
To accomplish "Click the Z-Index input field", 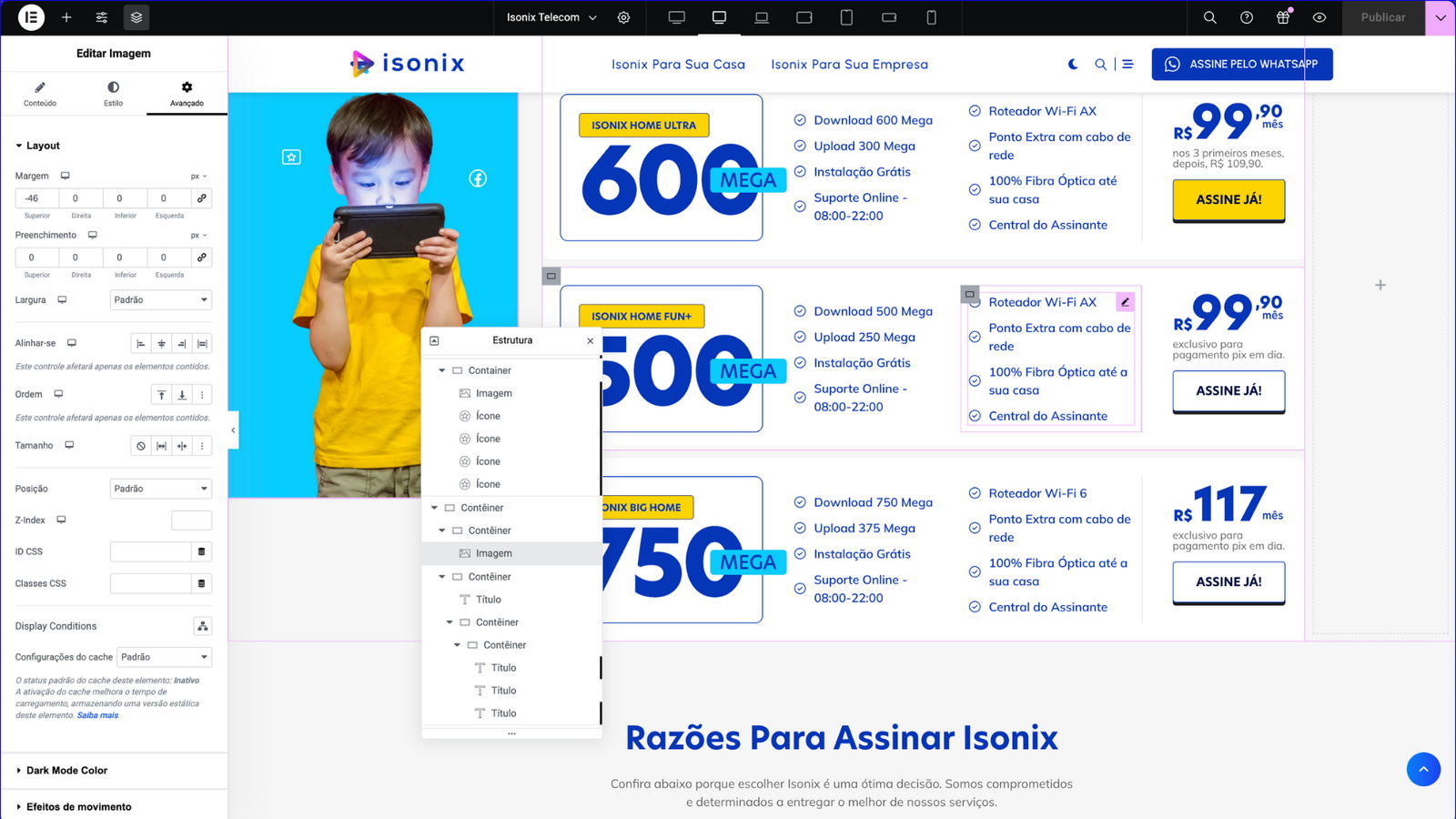I will (191, 521).
